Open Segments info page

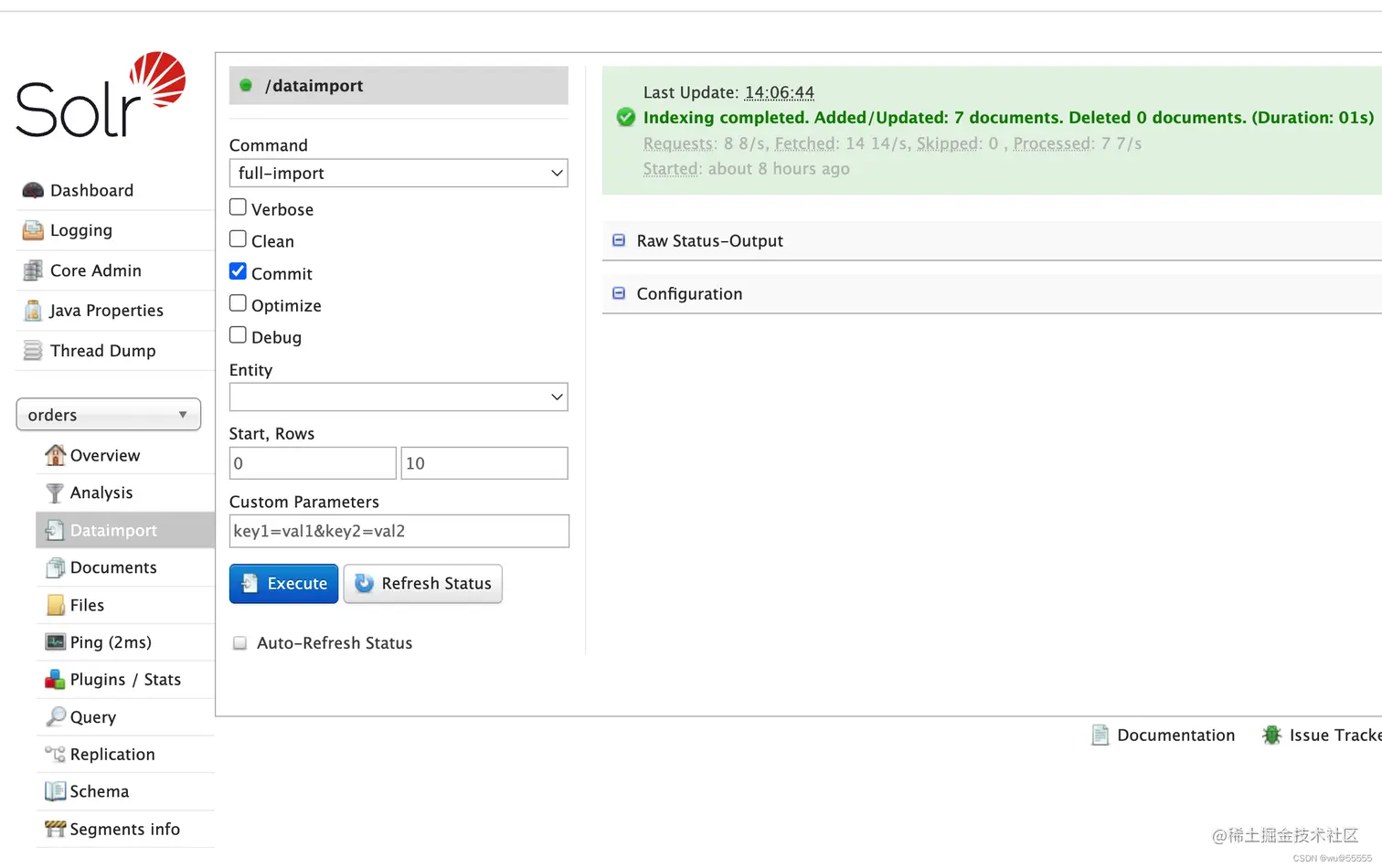click(125, 829)
